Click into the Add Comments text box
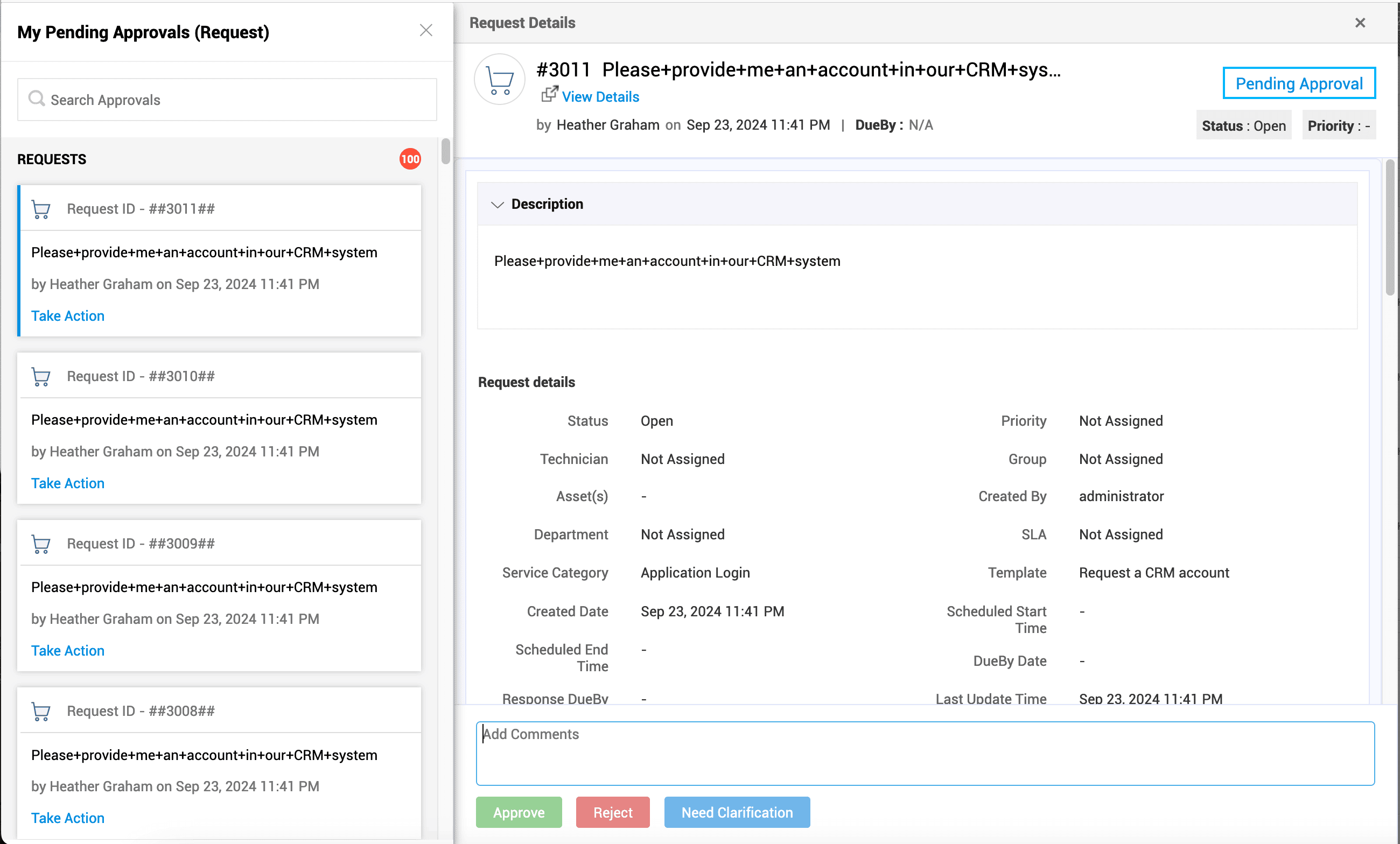Screen dimensions: 1400x844 click(x=925, y=754)
